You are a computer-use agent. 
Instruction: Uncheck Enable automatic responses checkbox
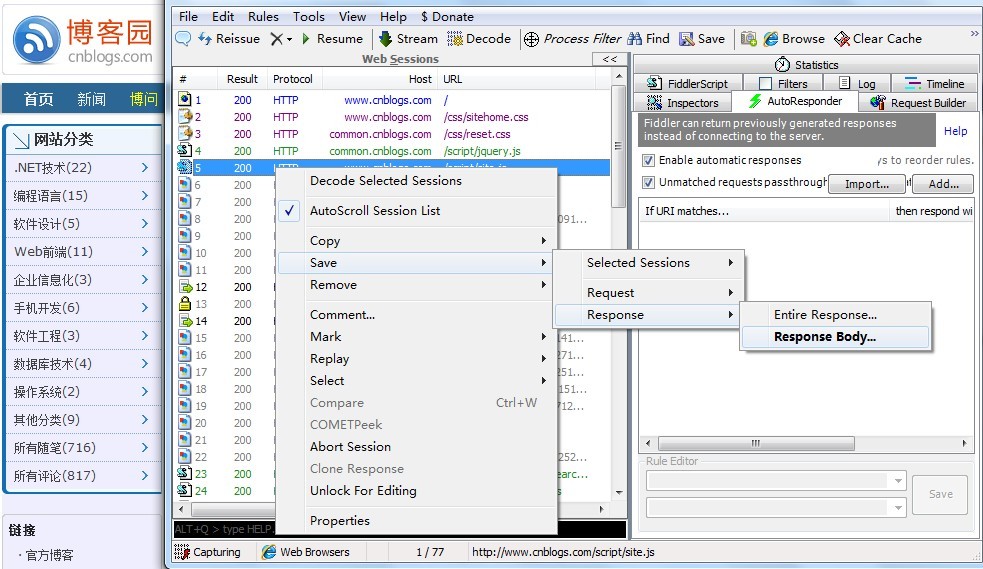coord(648,160)
